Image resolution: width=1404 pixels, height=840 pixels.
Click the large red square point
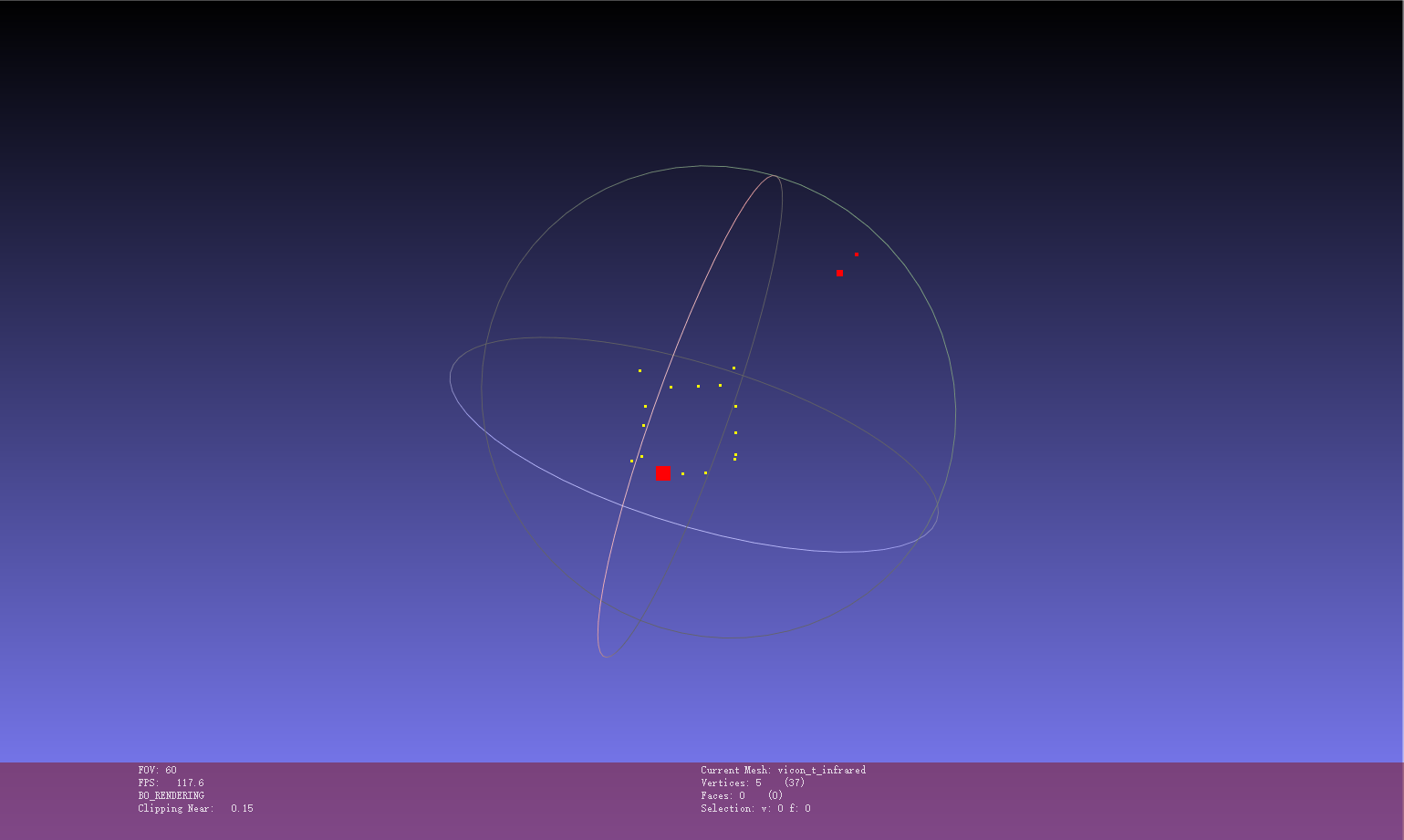pos(663,473)
